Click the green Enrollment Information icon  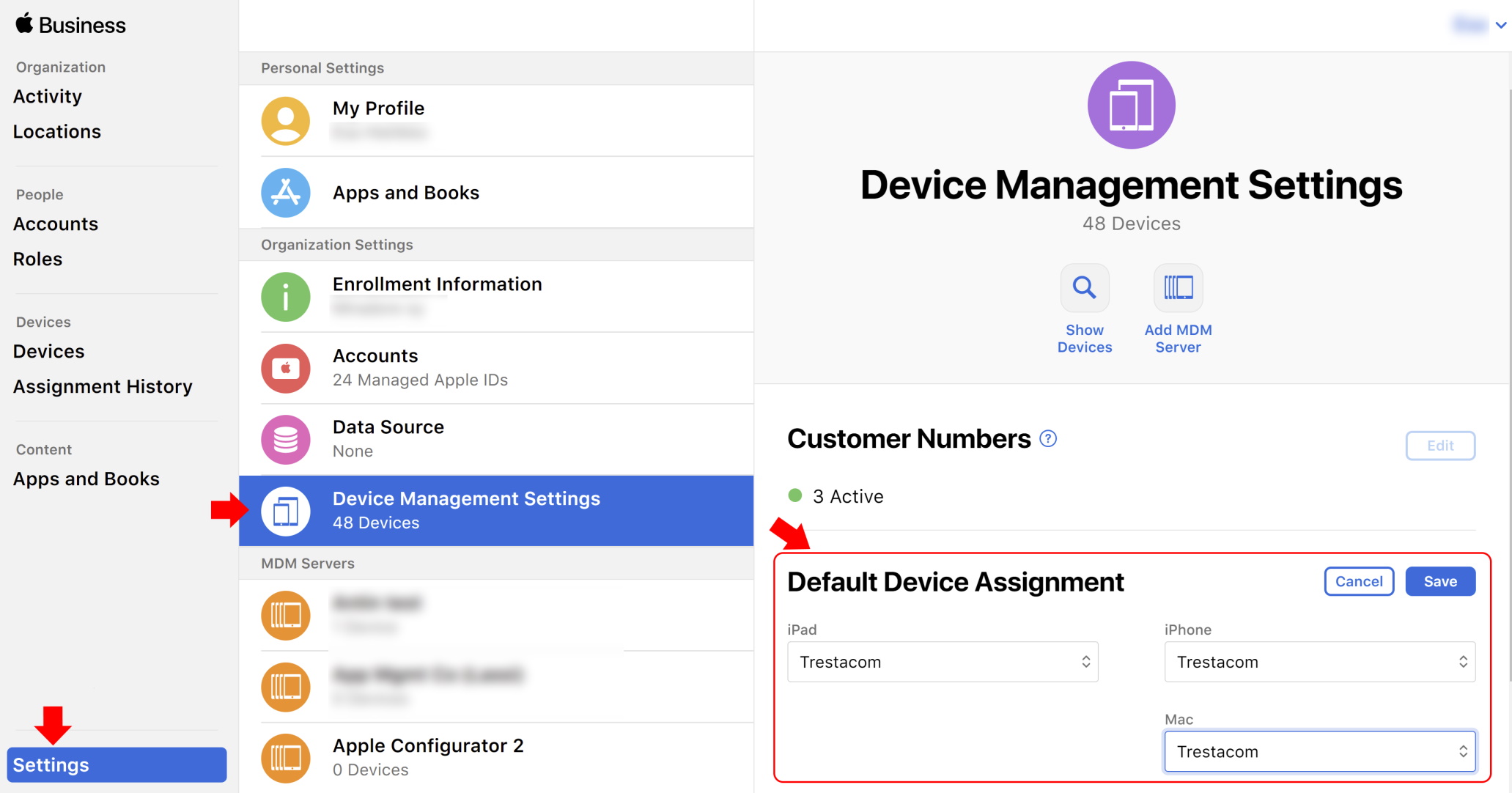pyautogui.click(x=286, y=297)
